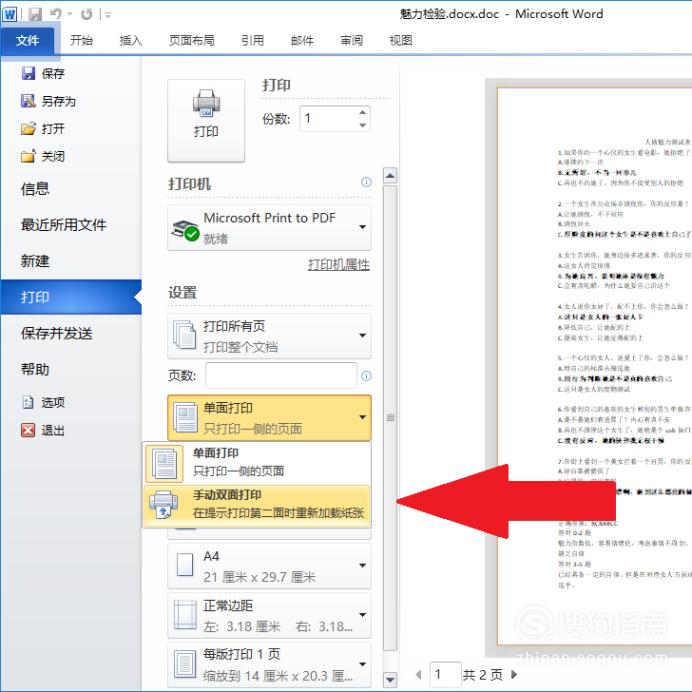
Task: Click the 份数 copies input field
Action: point(329,119)
